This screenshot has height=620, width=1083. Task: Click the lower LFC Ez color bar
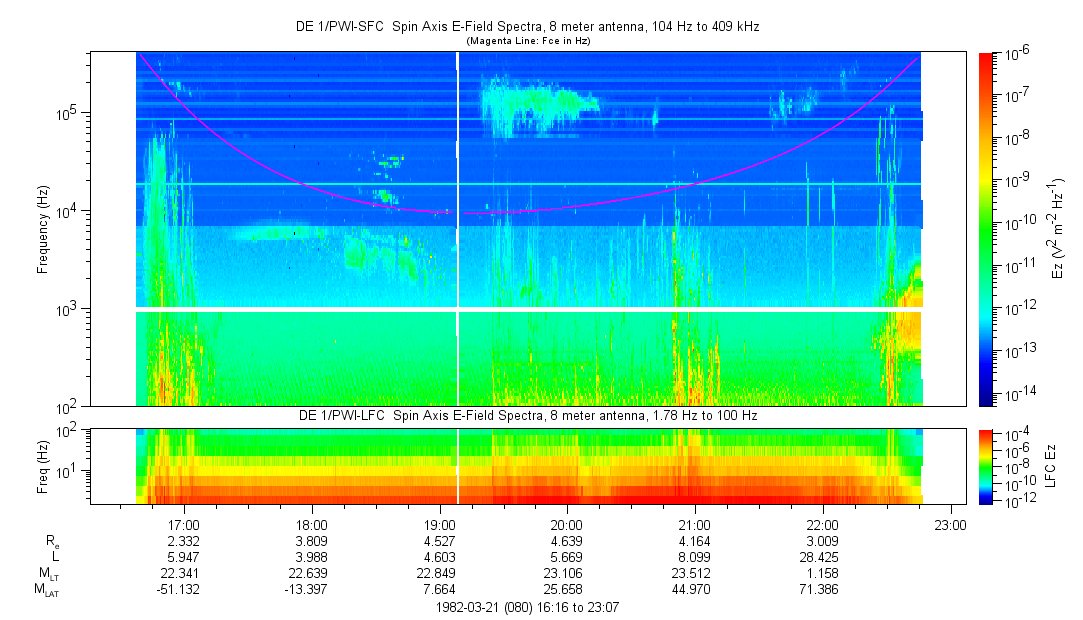tap(987, 466)
